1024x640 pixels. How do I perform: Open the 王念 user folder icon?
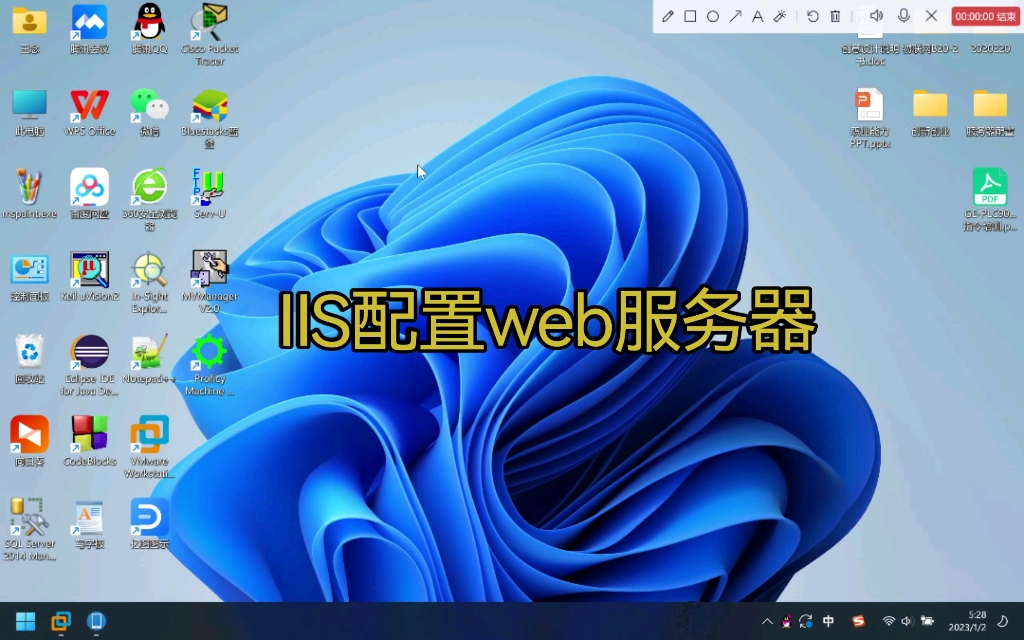click(x=29, y=29)
